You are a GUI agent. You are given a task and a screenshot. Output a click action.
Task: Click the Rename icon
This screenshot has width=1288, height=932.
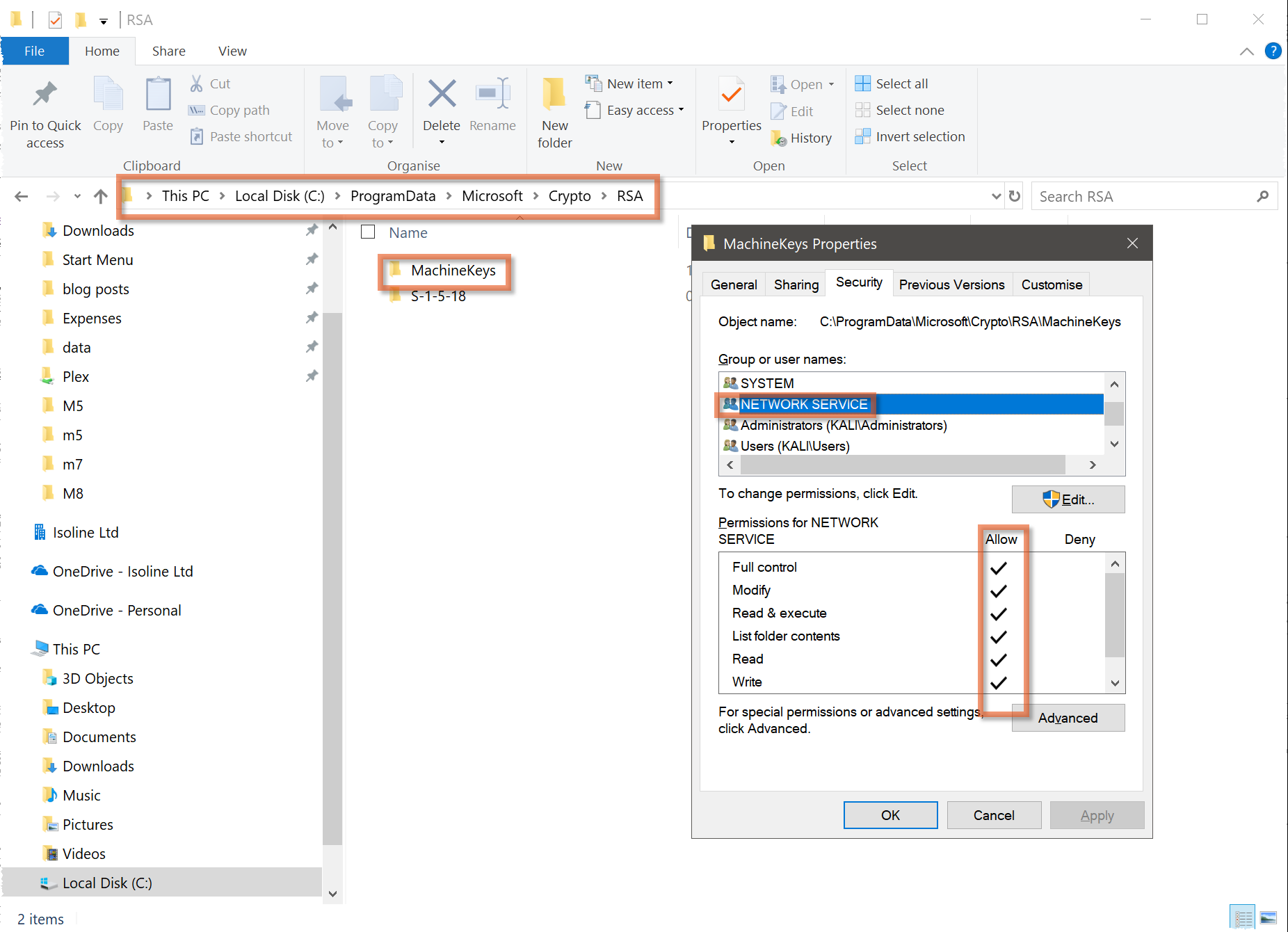(x=492, y=94)
